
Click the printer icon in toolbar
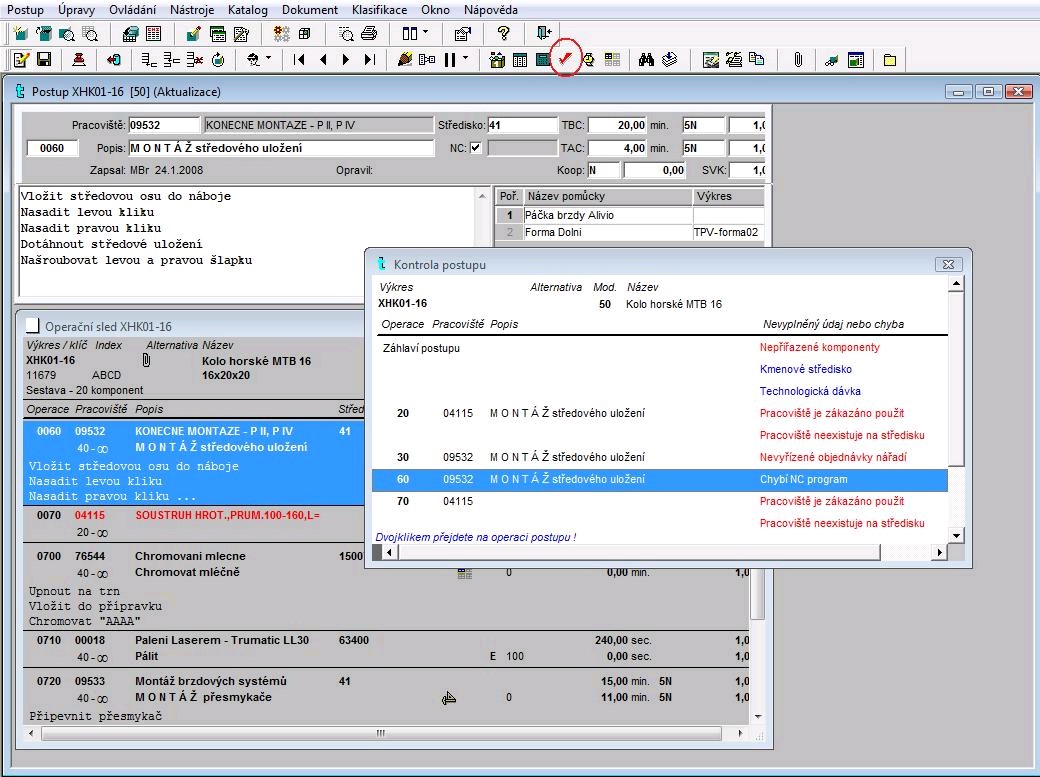[x=369, y=33]
